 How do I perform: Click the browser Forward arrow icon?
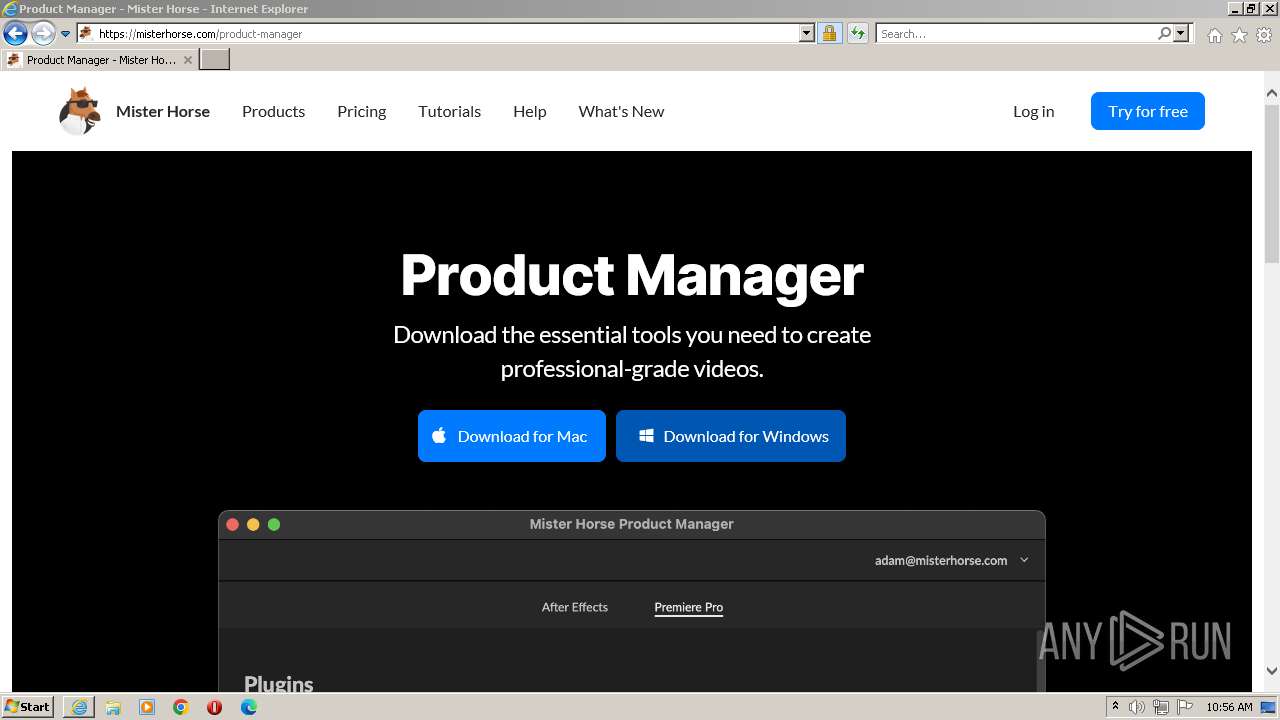(x=43, y=34)
